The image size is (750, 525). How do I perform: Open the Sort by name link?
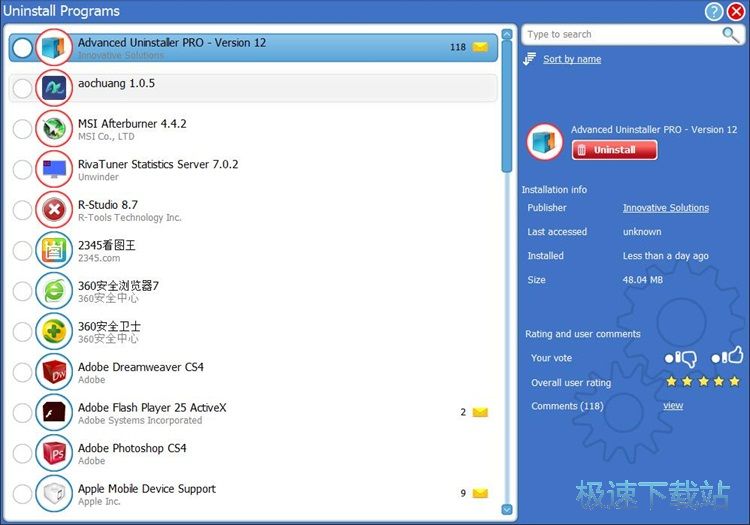click(572, 59)
